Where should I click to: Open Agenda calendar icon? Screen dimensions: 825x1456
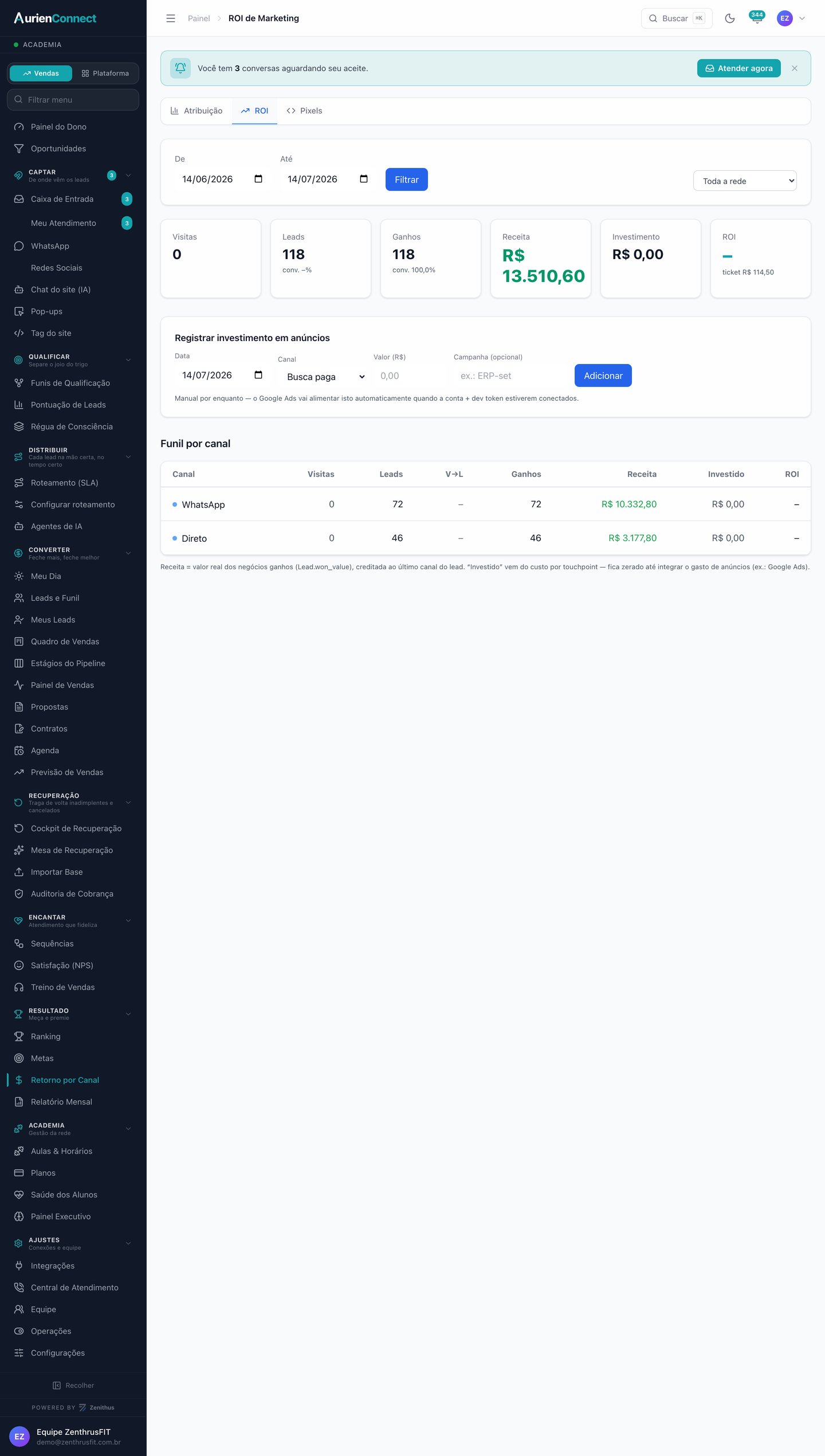click(19, 750)
